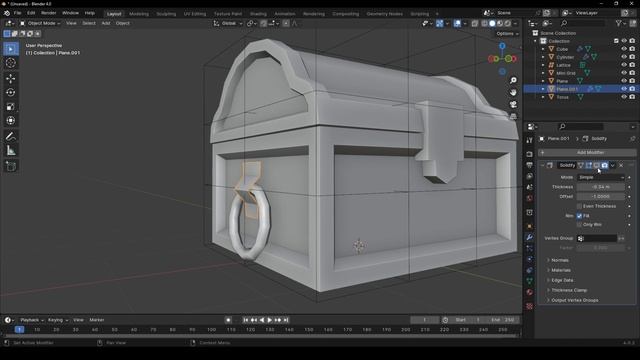Click the Vertex Group input field
640x360 pixels.
point(597,238)
